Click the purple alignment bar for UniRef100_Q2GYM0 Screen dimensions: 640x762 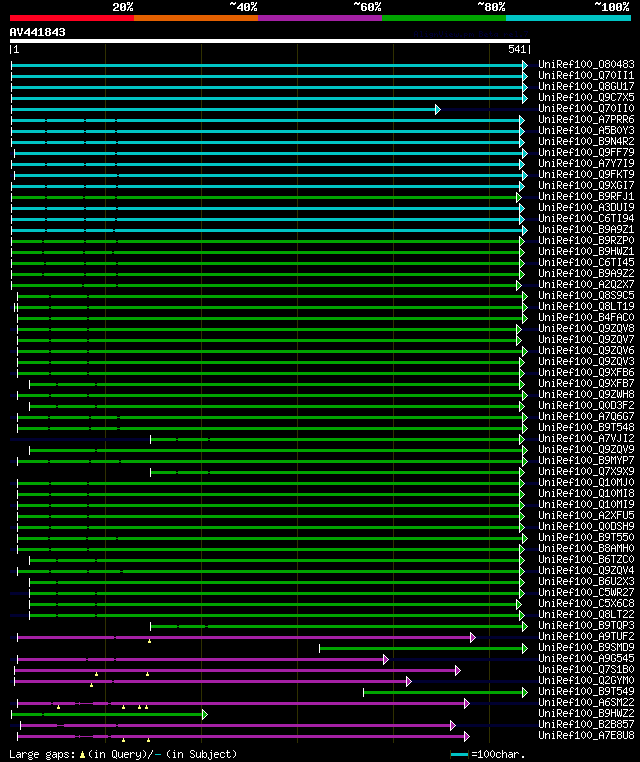(213, 681)
